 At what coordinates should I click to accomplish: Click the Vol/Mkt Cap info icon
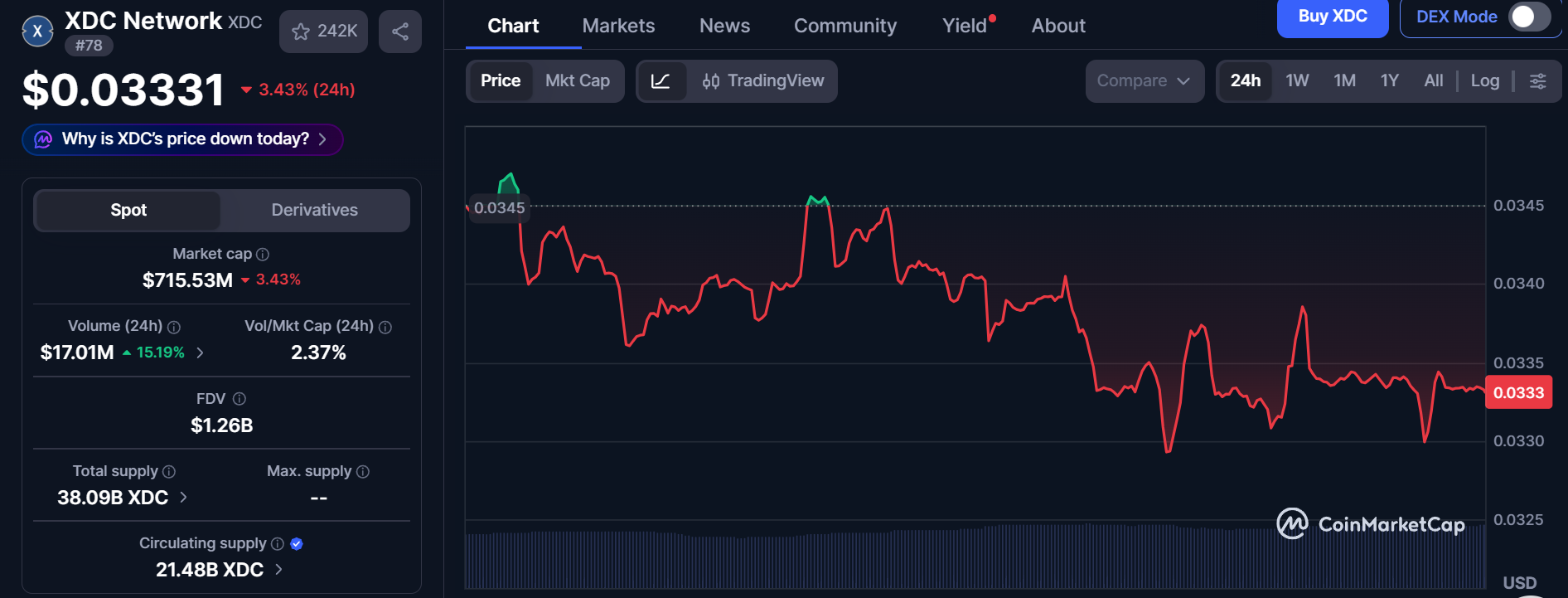pos(385,328)
